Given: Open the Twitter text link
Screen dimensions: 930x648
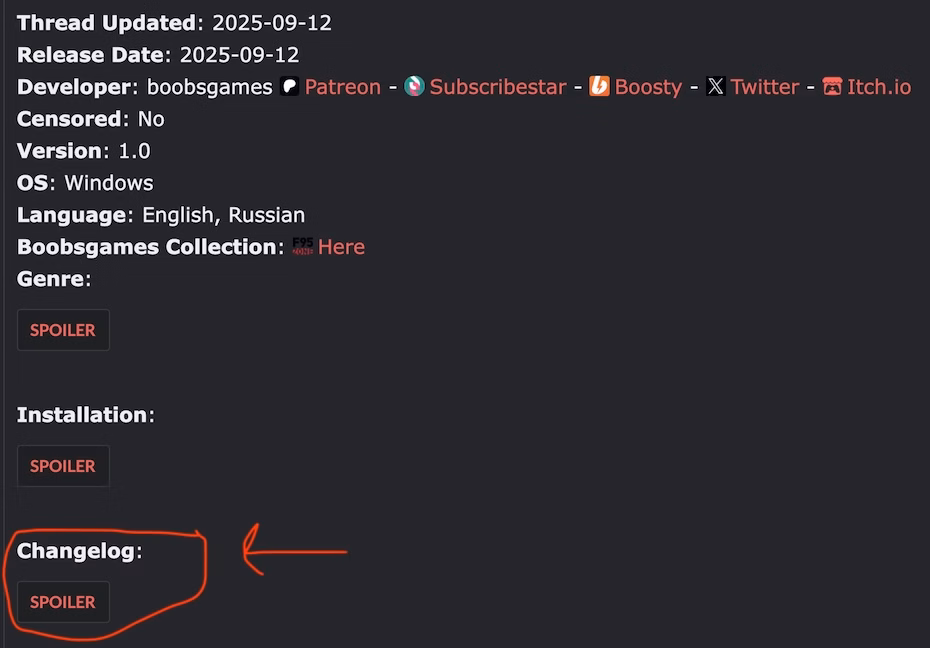Looking at the screenshot, I should [x=764, y=87].
